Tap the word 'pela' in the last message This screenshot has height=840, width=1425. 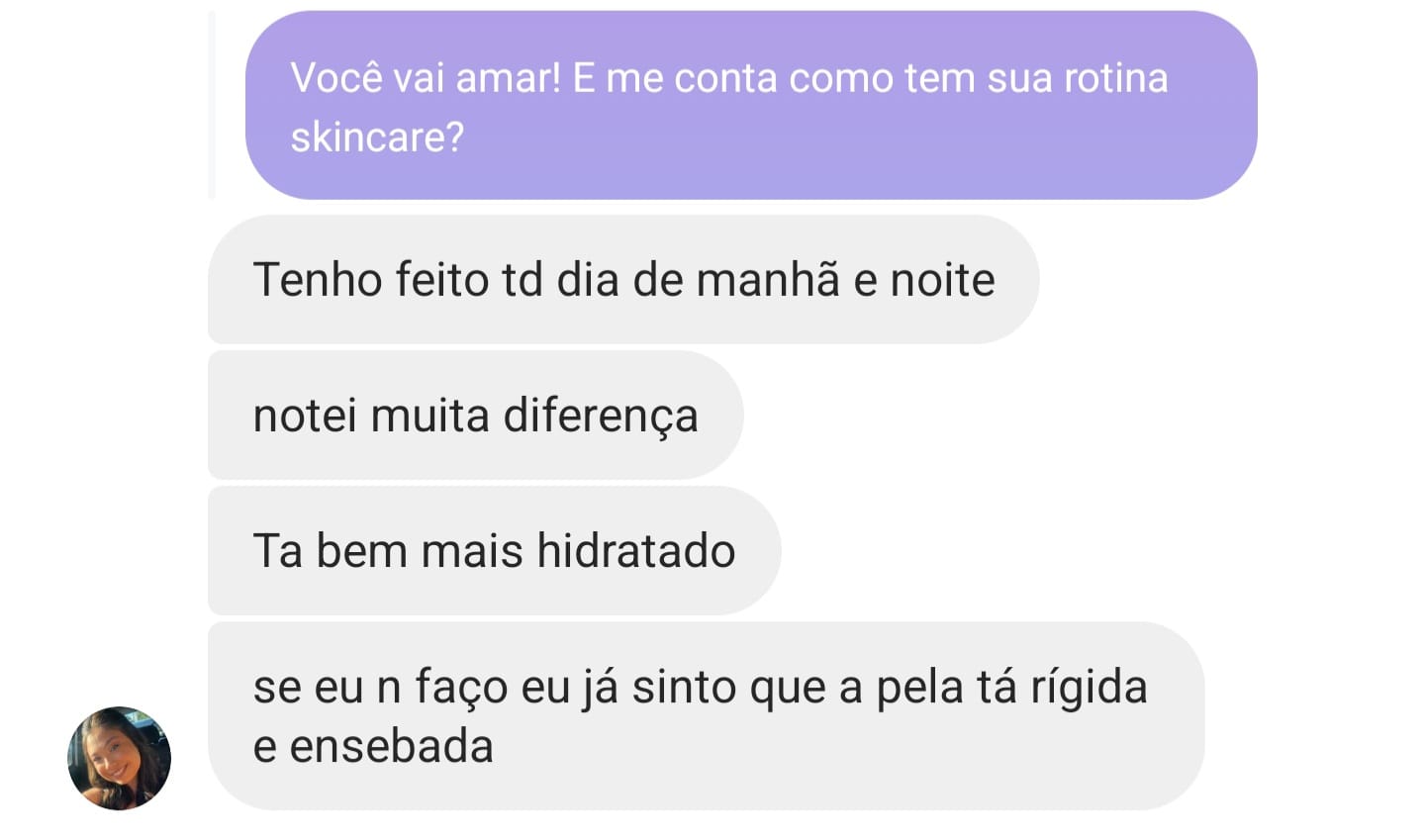click(x=919, y=687)
